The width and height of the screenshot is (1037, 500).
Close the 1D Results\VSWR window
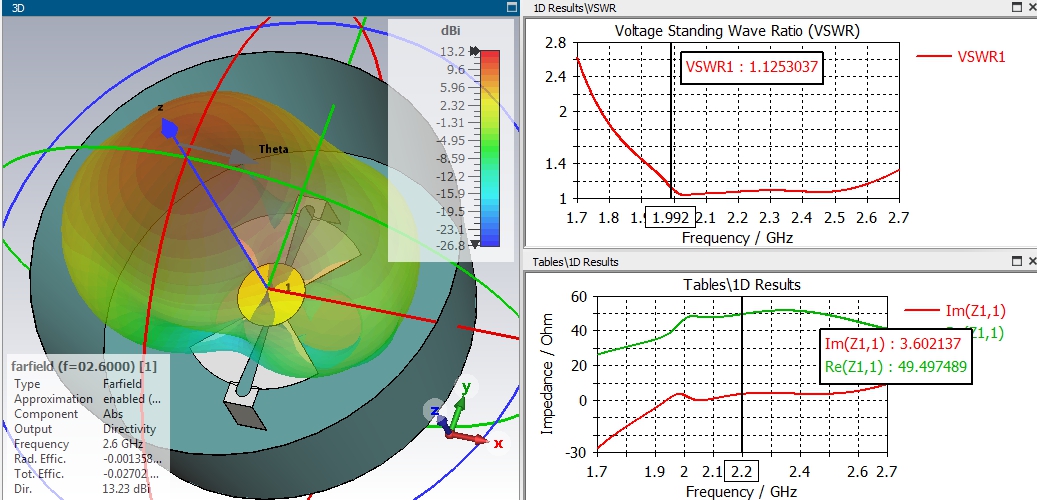(x=1032, y=7)
